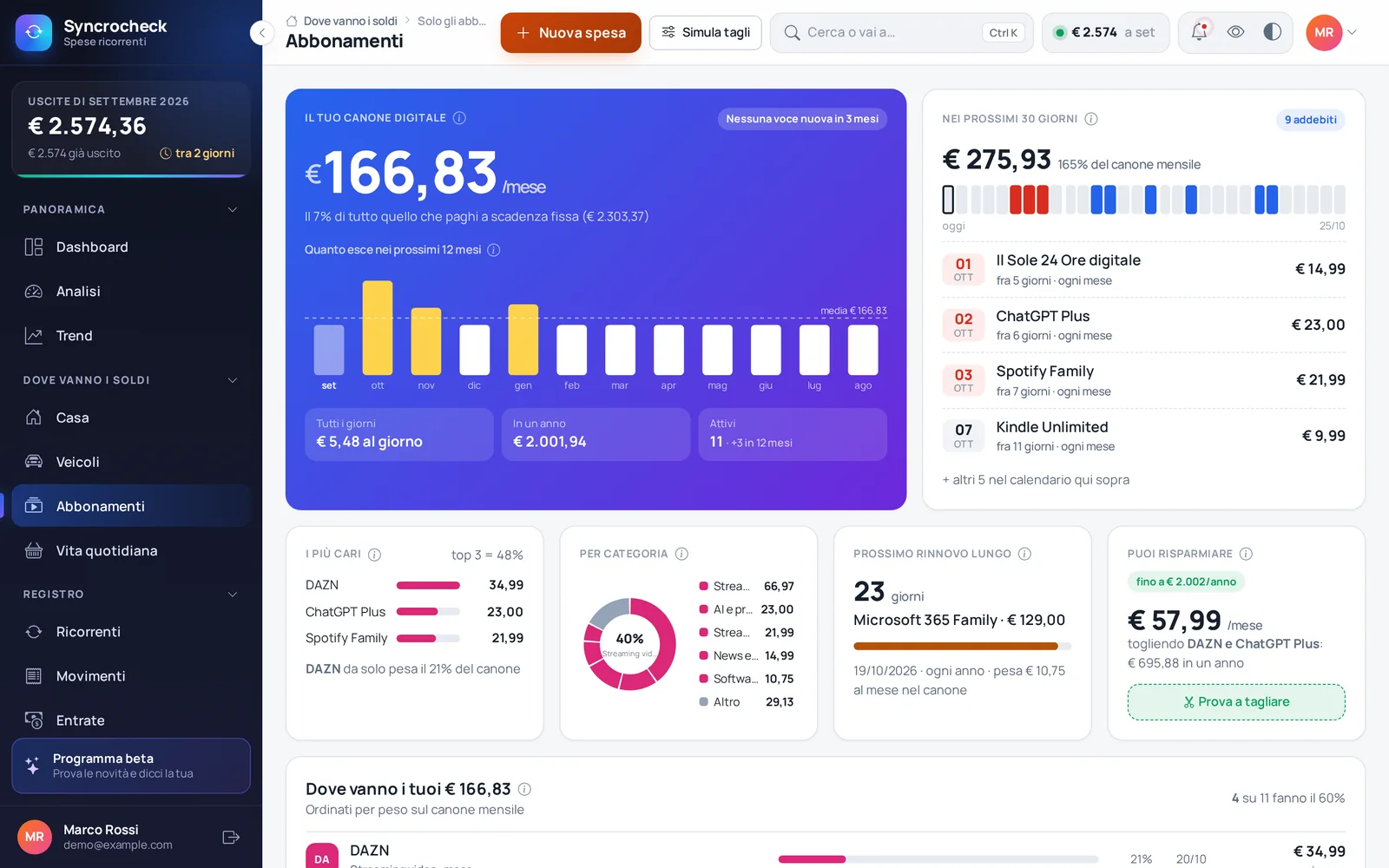This screenshot has width=1389, height=868.
Task: Click the Nuova spesa button
Action: tap(570, 33)
